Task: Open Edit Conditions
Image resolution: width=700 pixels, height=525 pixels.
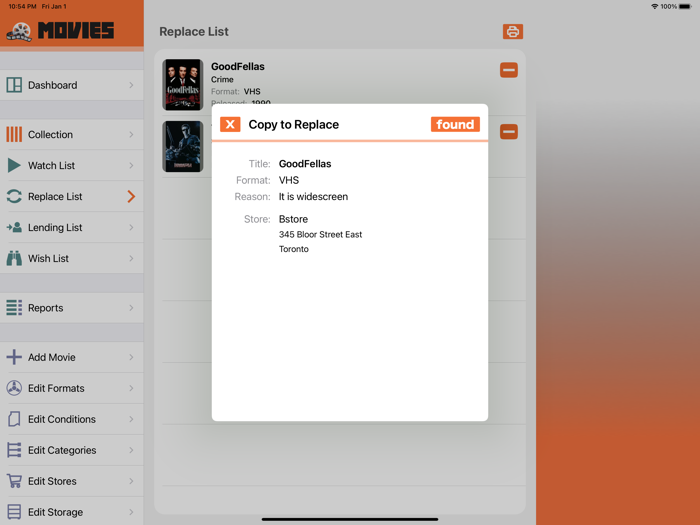Action: point(71,419)
